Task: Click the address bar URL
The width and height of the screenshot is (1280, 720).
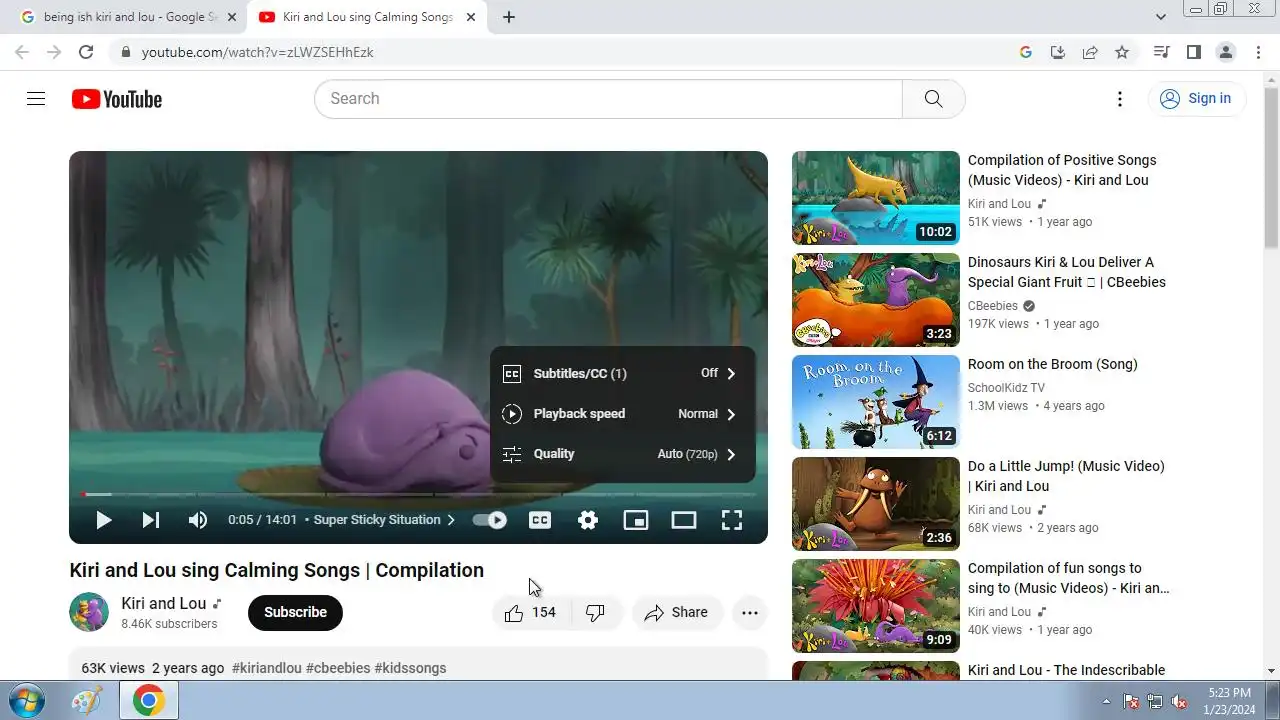Action: coord(257,52)
